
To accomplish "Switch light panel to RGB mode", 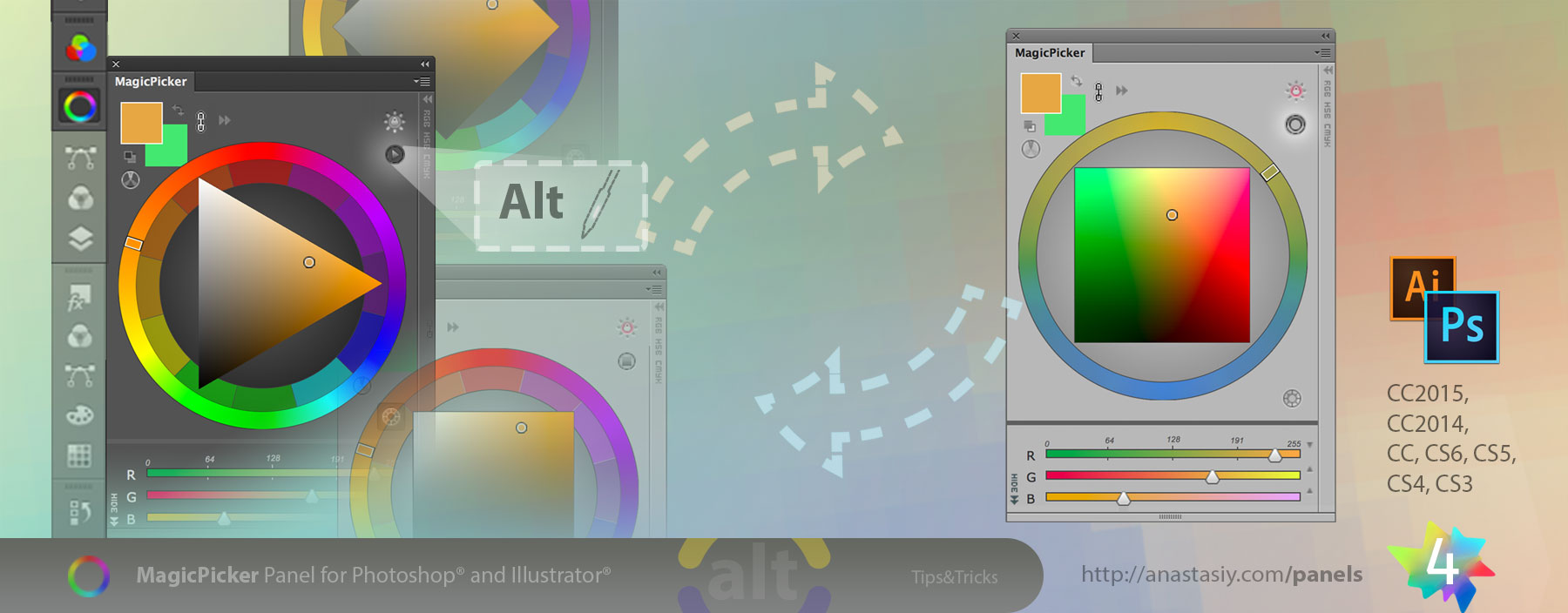I will coord(1328,88).
